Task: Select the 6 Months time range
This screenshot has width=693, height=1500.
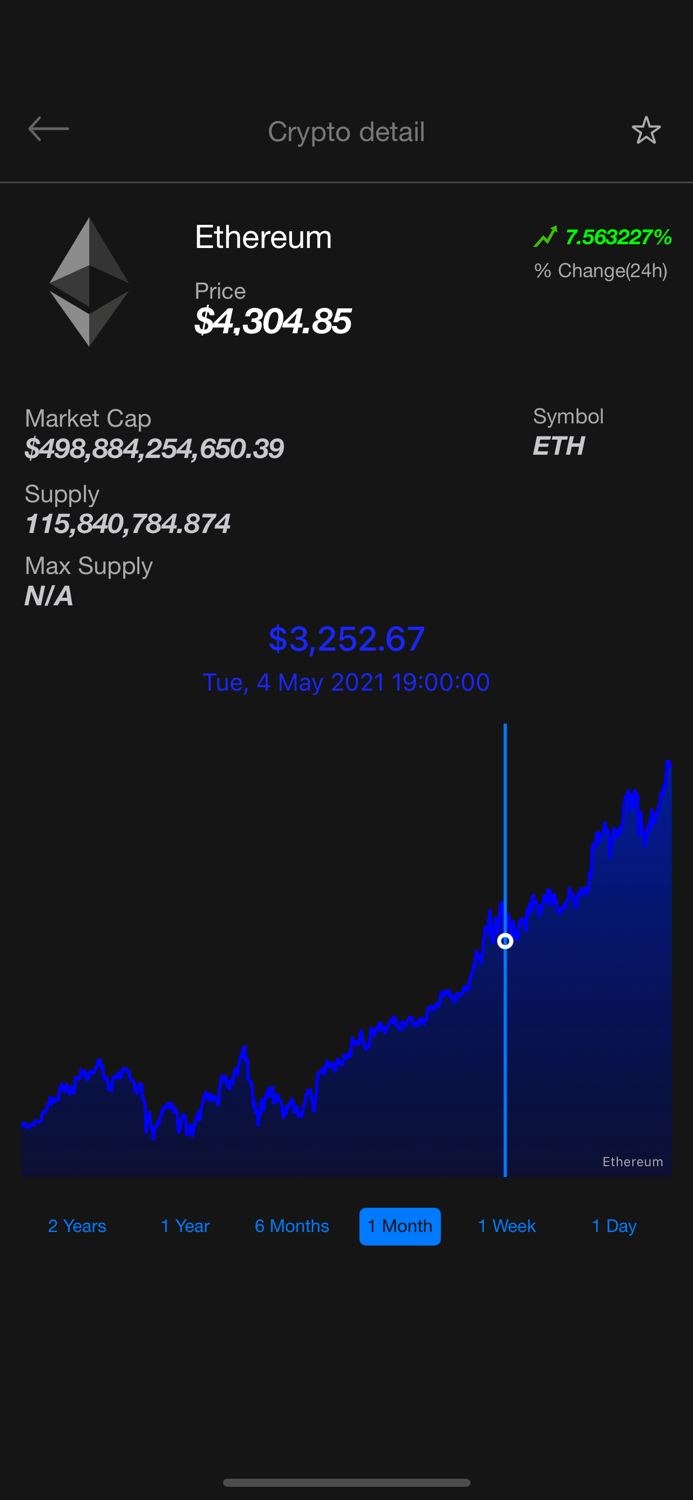Action: click(292, 1226)
